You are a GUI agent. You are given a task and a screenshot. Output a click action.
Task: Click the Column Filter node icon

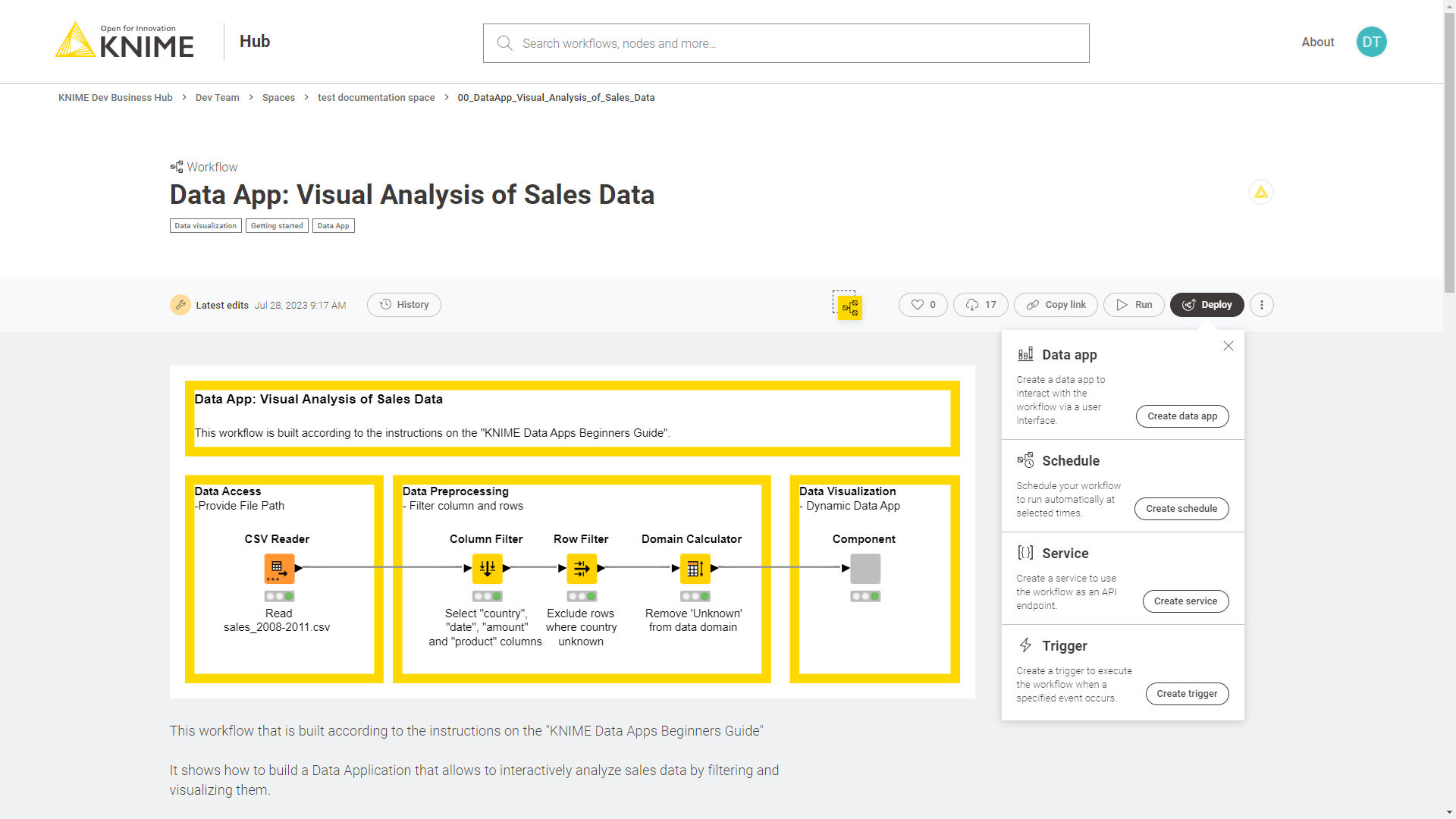(487, 568)
